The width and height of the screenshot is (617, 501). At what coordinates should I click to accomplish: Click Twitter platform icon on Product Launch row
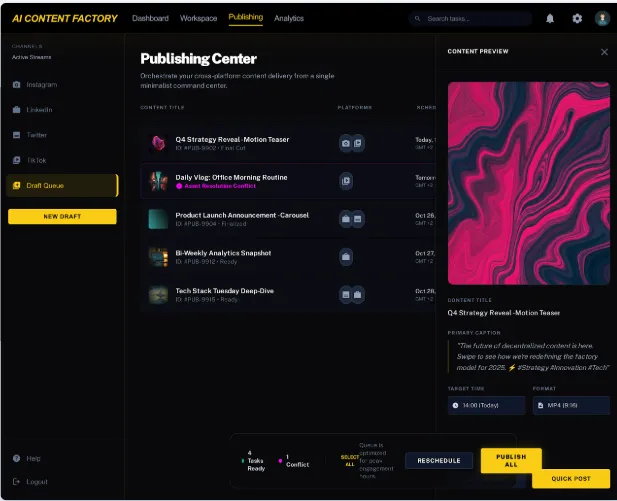tap(357, 219)
